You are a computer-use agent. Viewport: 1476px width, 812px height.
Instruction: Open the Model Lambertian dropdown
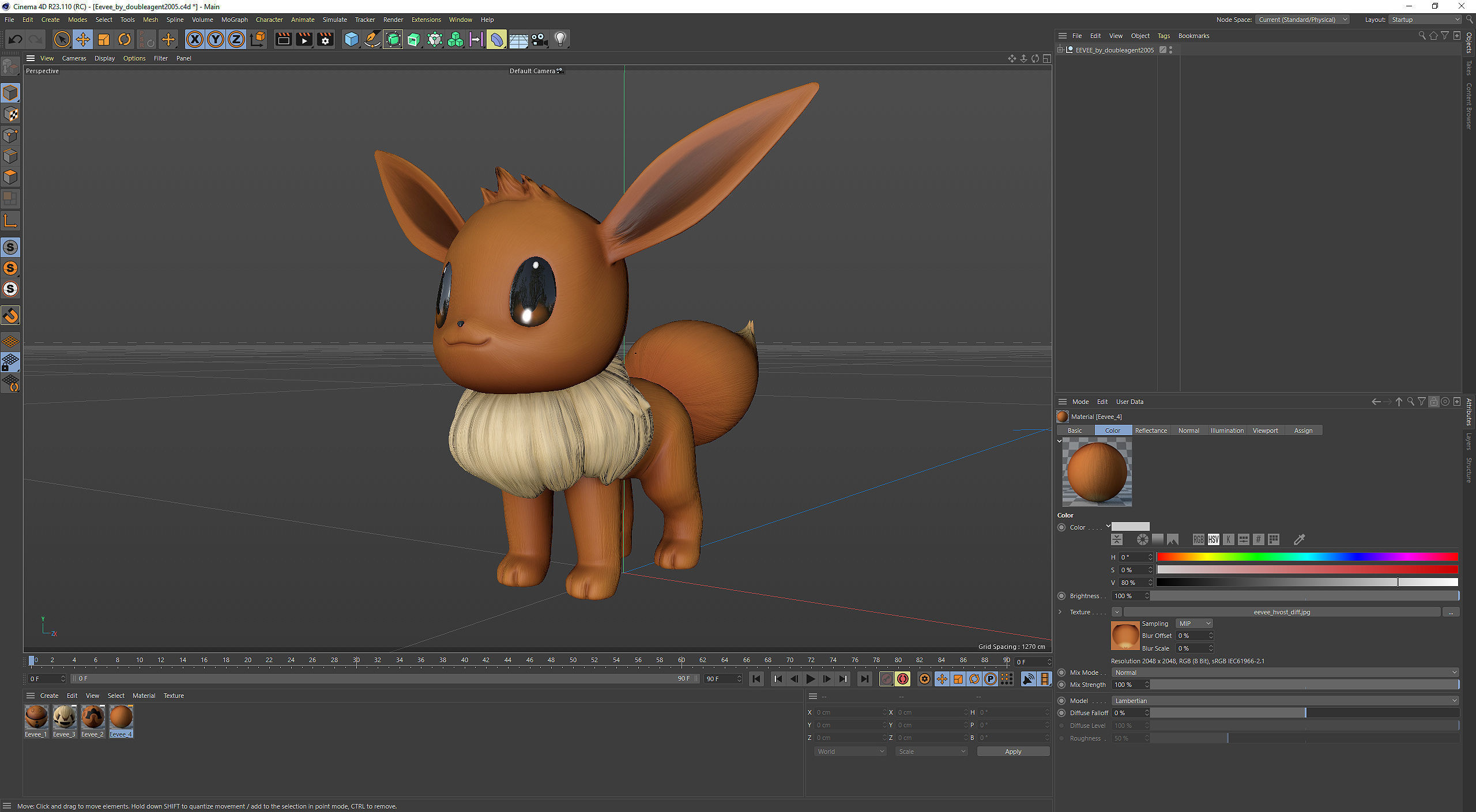tap(1285, 701)
